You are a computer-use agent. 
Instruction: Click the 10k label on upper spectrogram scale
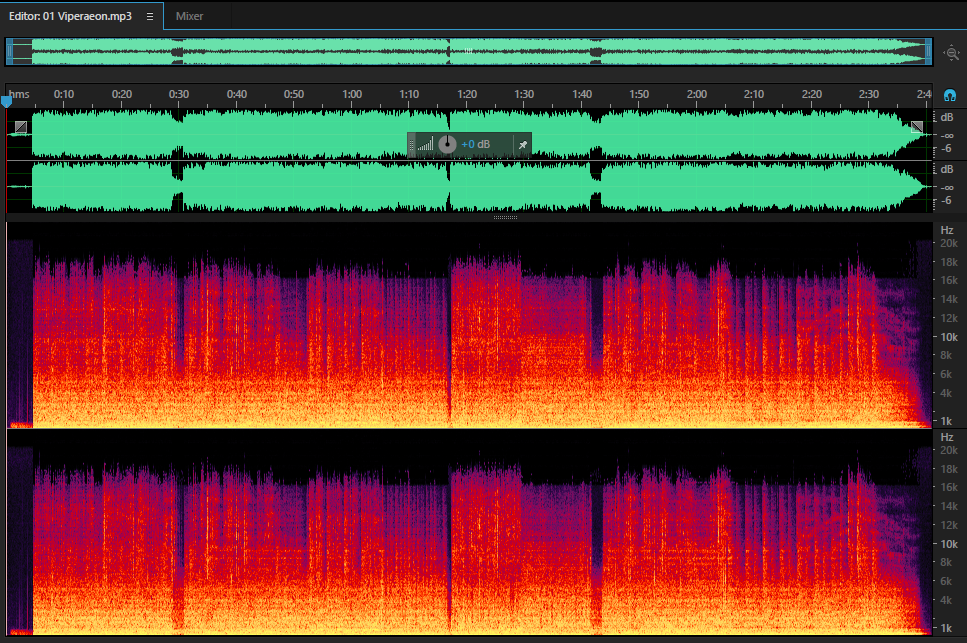948,337
